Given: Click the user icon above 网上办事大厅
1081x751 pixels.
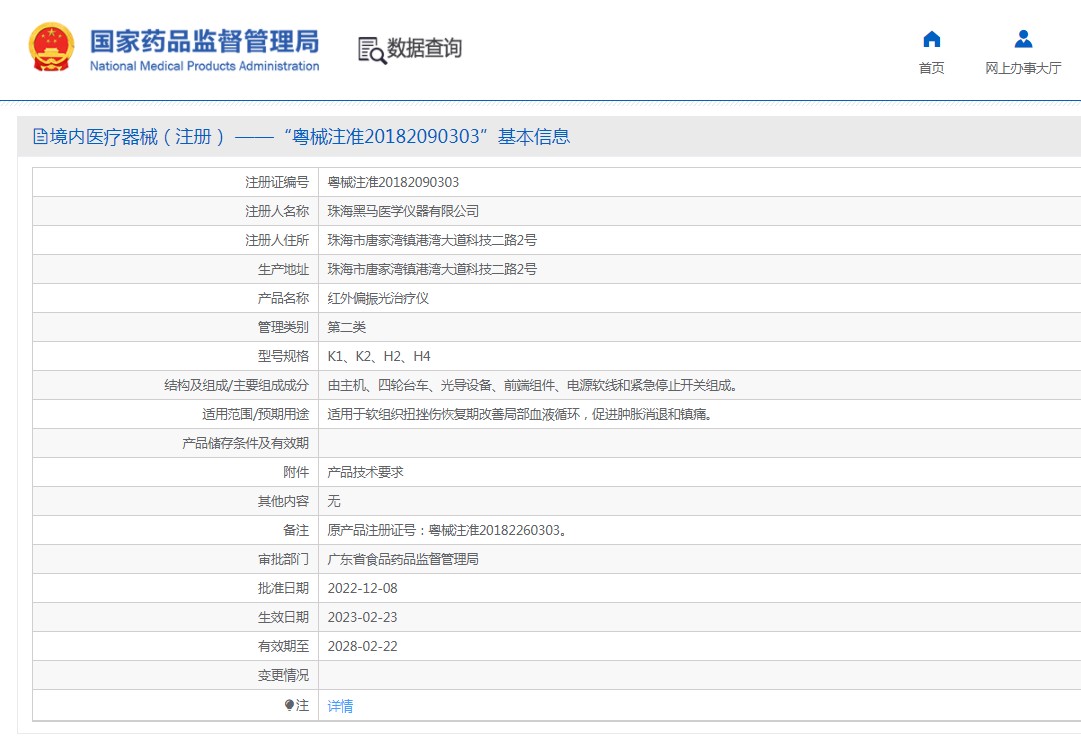Looking at the screenshot, I should (x=1023, y=39).
